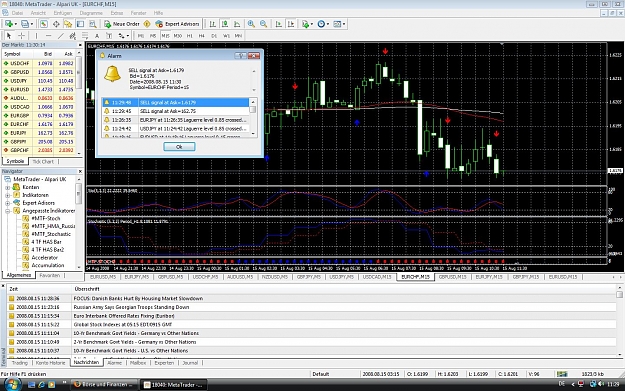Select the text tool A
This screenshot has width=625, height=391.
[97, 36]
